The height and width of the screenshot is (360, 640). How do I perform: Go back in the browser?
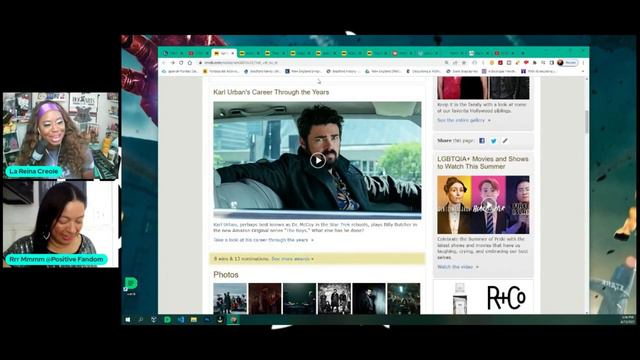[x=164, y=63]
